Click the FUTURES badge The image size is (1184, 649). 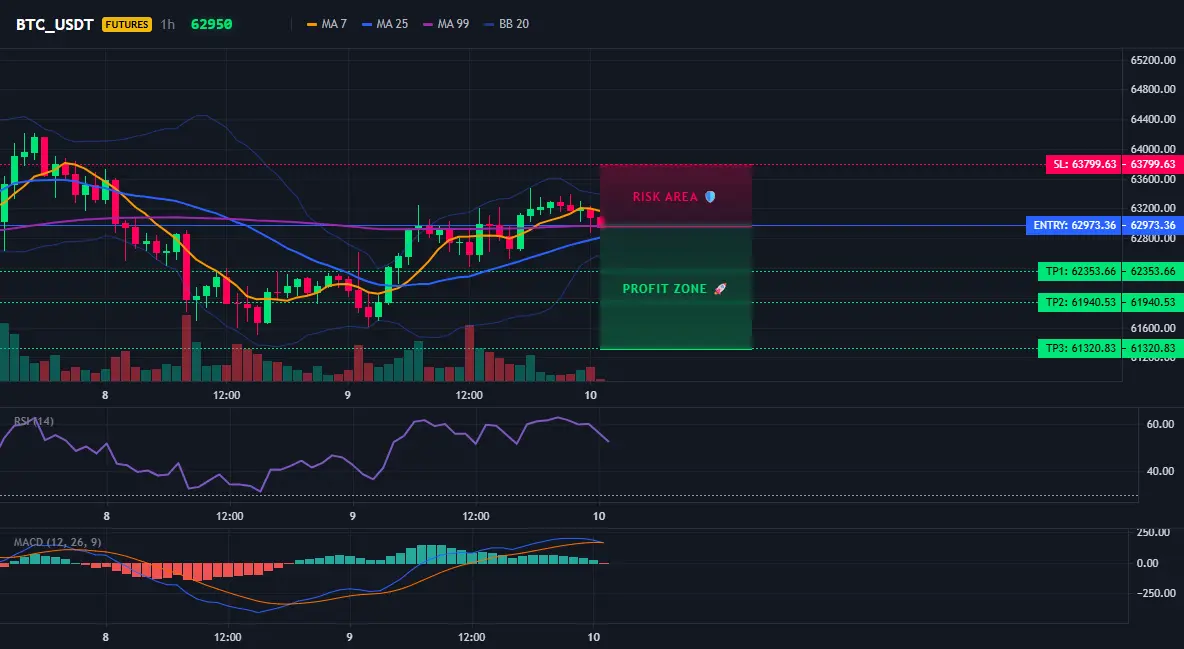pos(127,24)
